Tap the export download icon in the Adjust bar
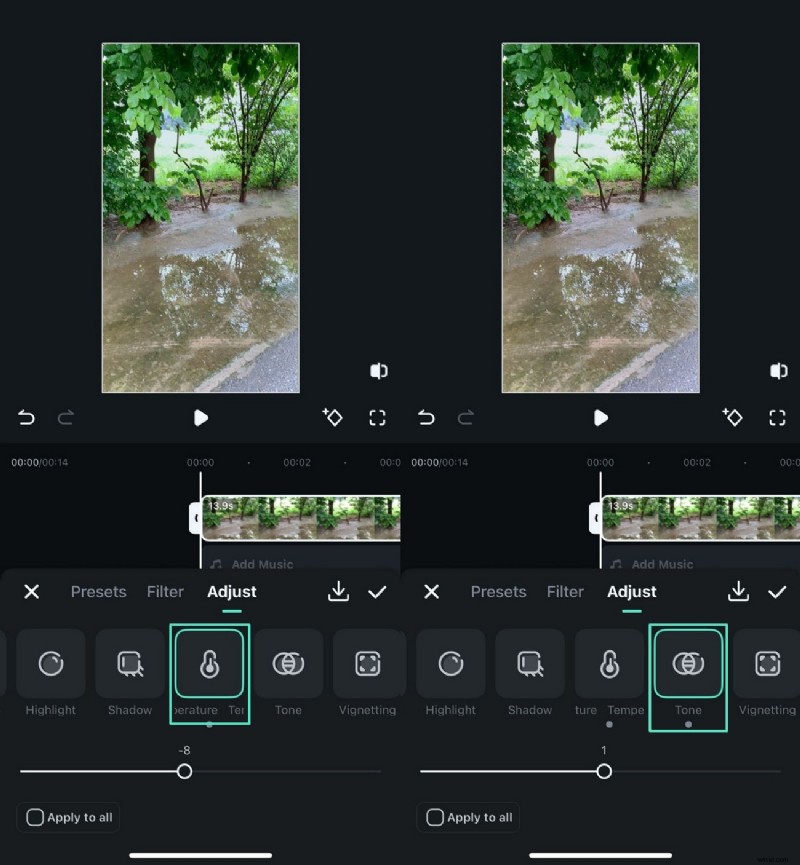 pyautogui.click(x=338, y=592)
